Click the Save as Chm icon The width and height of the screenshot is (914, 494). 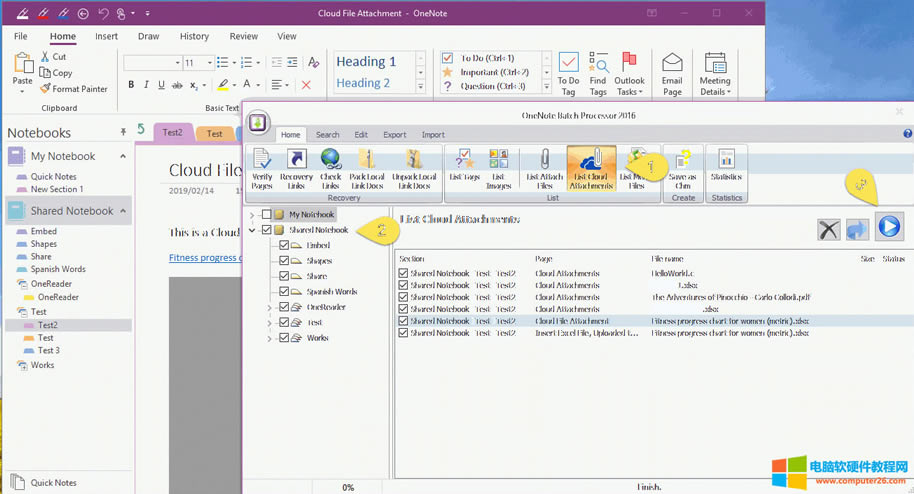click(x=683, y=168)
